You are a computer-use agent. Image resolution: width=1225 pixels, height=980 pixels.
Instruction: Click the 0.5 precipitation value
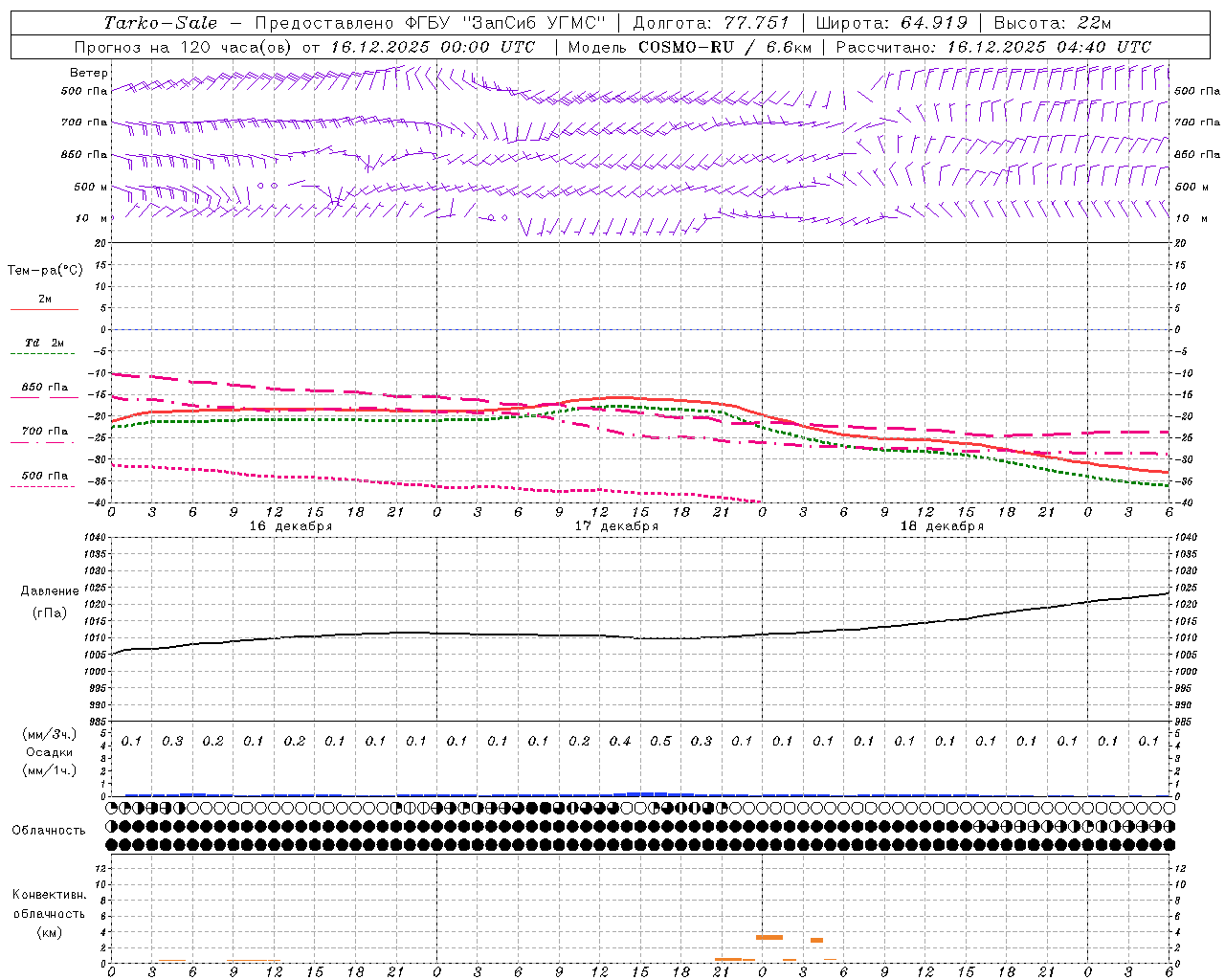click(x=660, y=741)
